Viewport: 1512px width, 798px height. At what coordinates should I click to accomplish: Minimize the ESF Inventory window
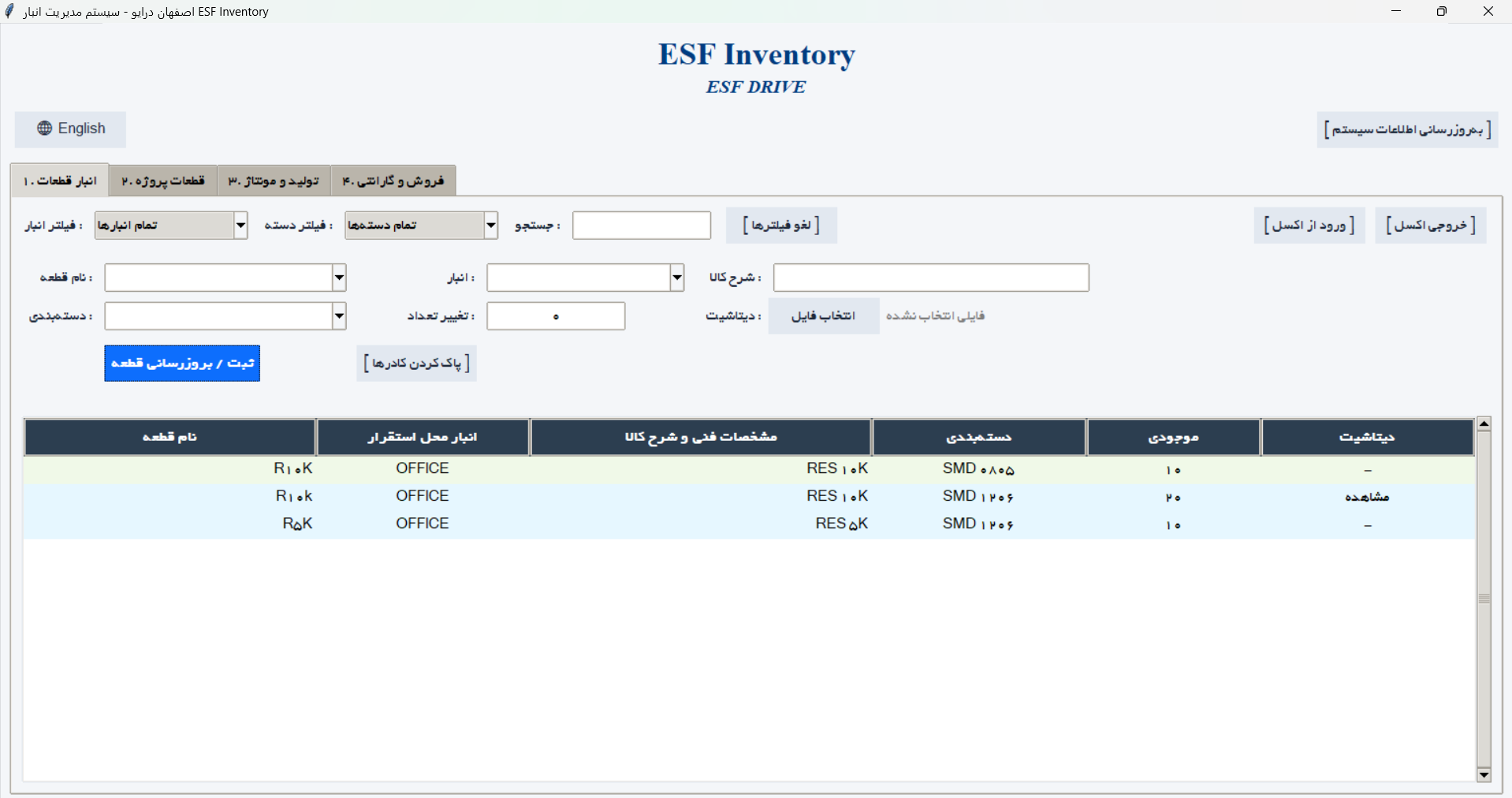pos(1396,11)
